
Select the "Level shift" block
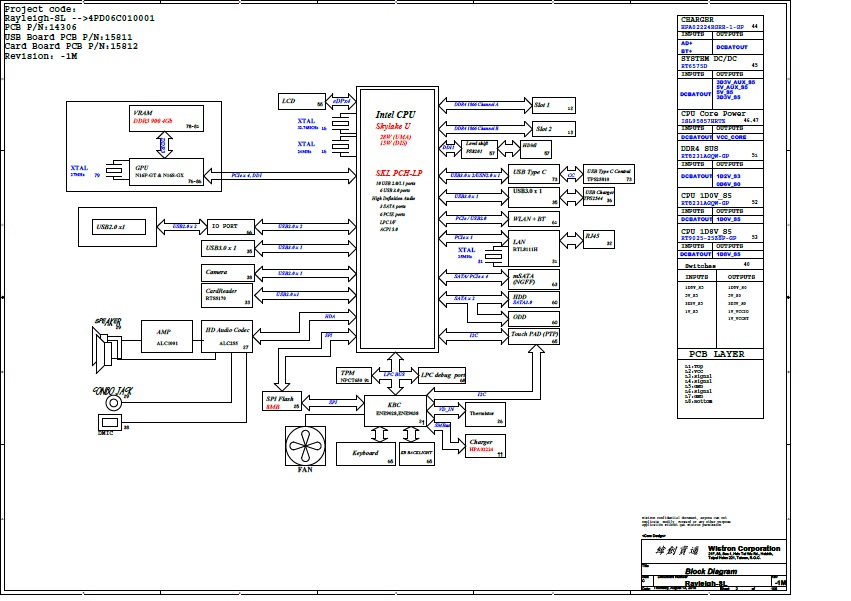click(x=479, y=149)
